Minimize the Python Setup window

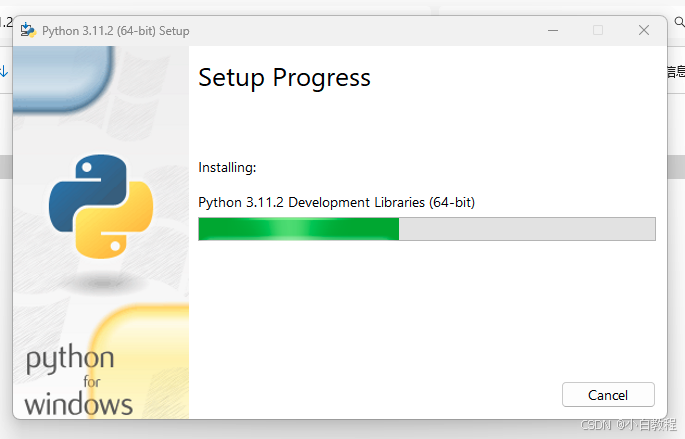click(x=553, y=30)
